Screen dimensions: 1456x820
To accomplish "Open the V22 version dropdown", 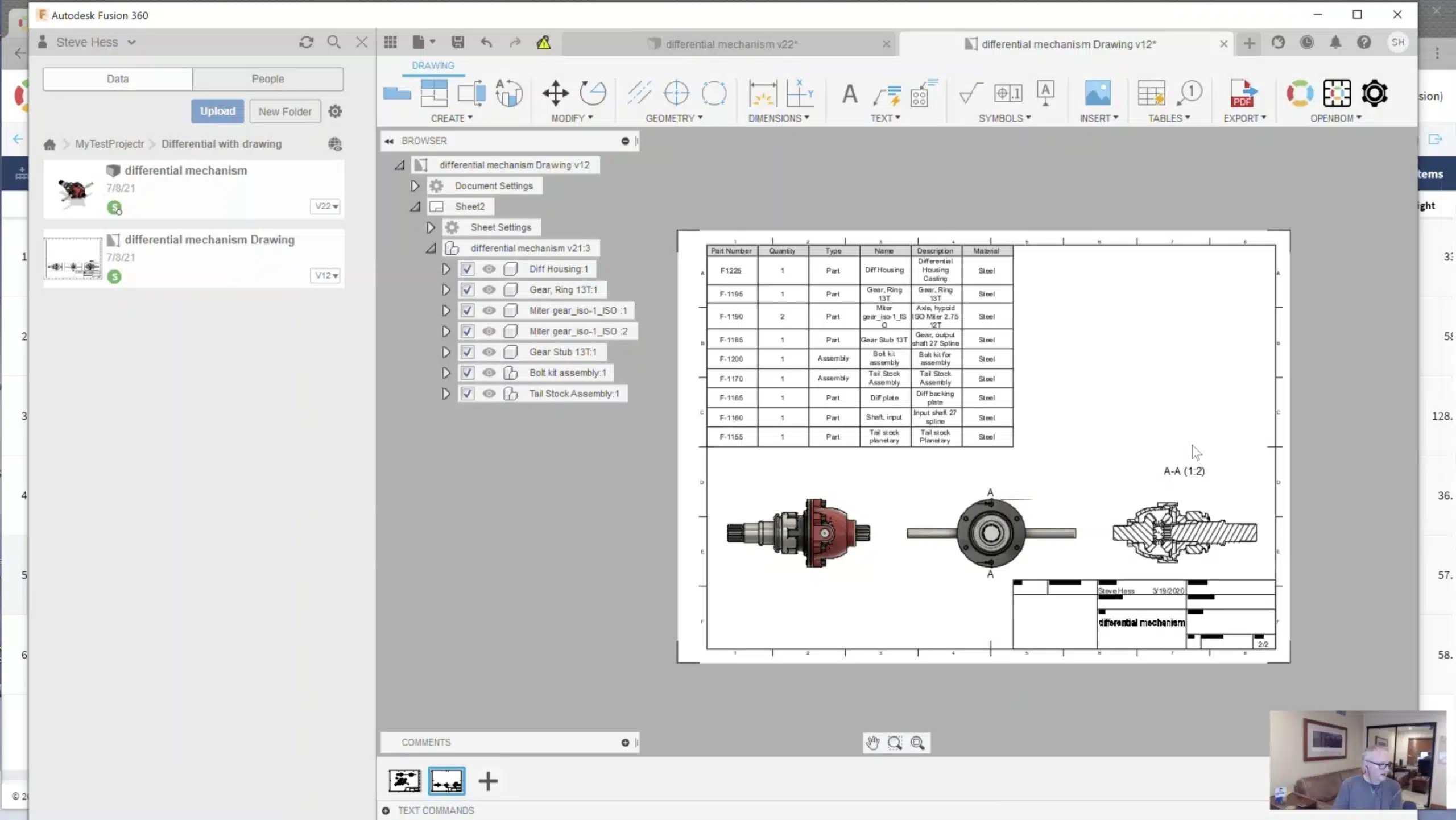I will [x=326, y=206].
